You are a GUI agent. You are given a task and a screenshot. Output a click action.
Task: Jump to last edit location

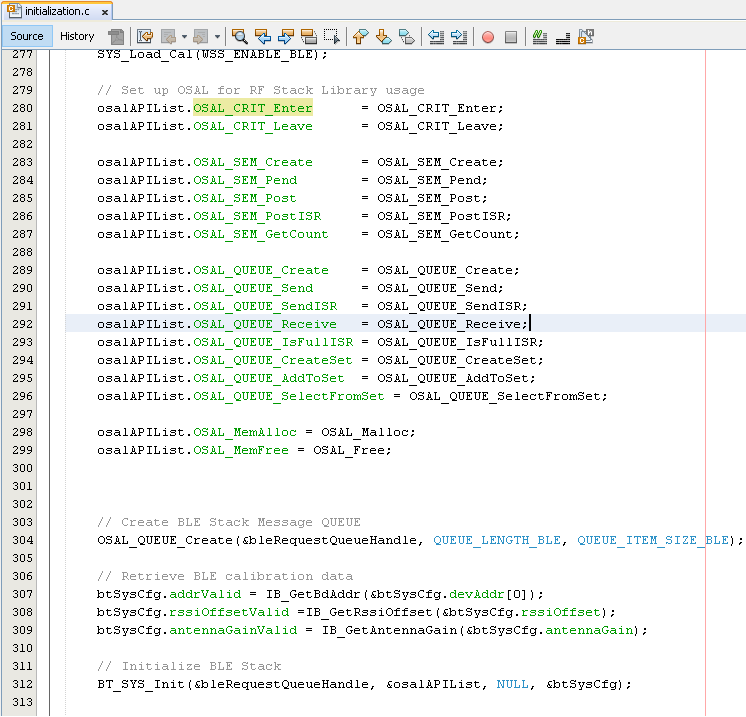pyautogui.click(x=145, y=37)
